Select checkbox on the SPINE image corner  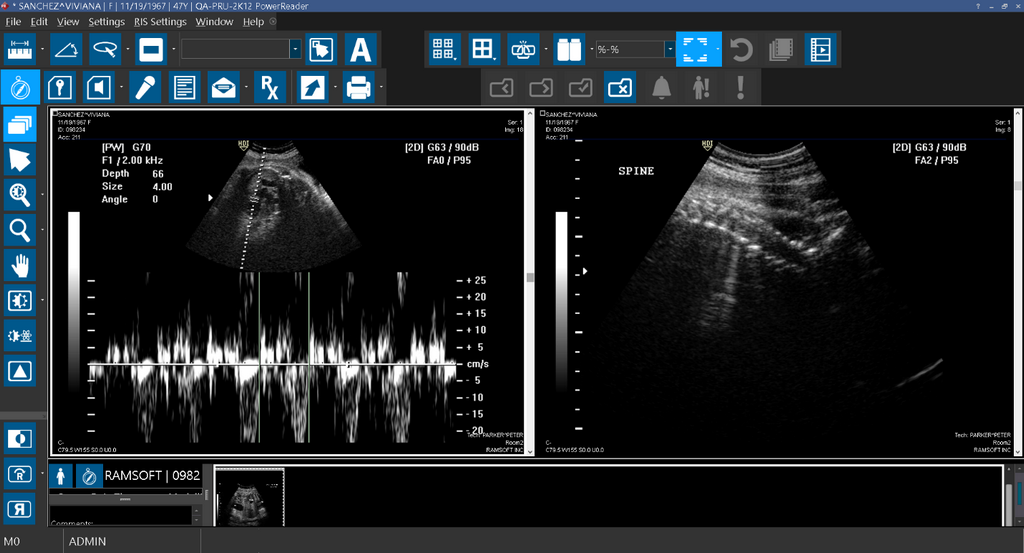click(x=542, y=115)
